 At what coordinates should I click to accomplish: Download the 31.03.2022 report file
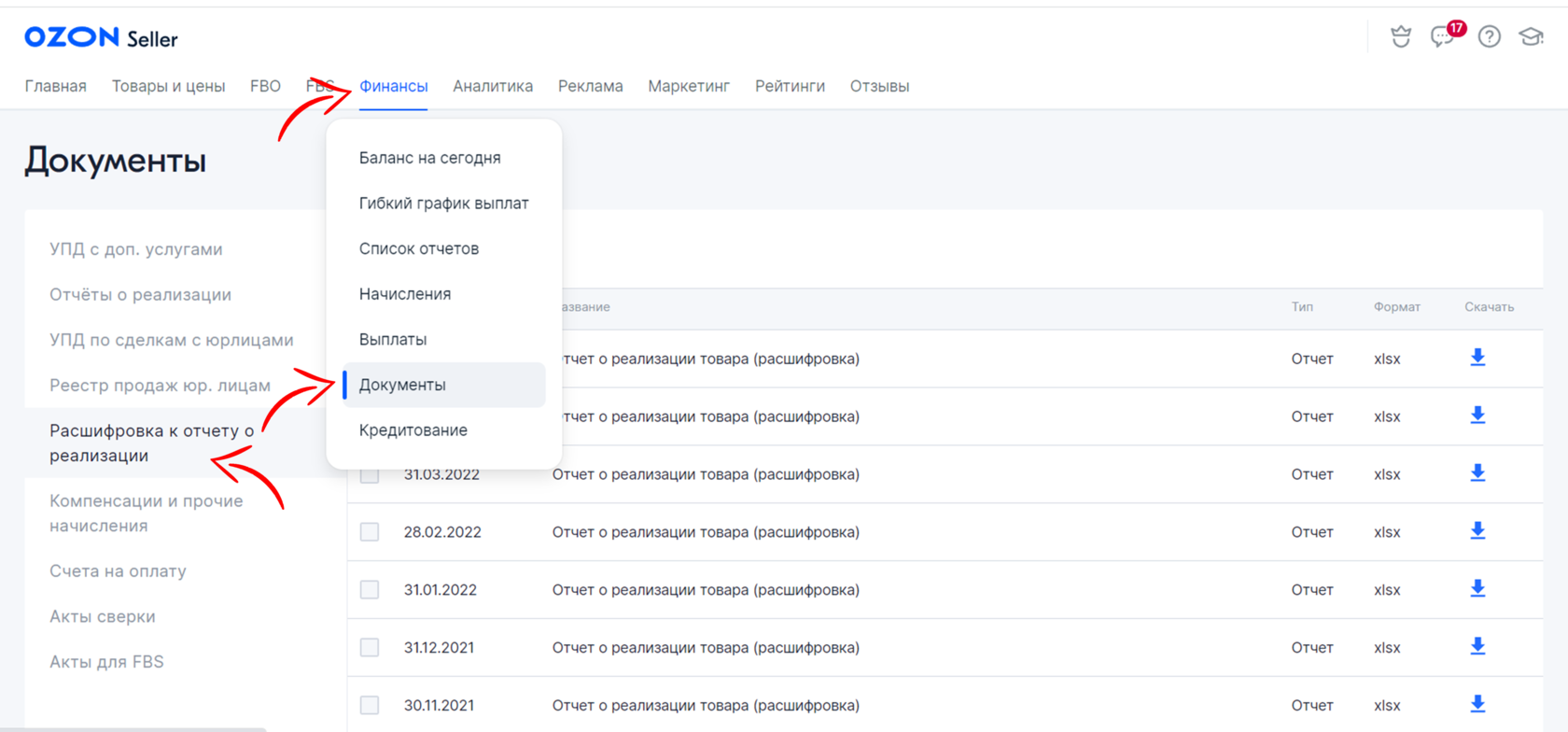1477,473
